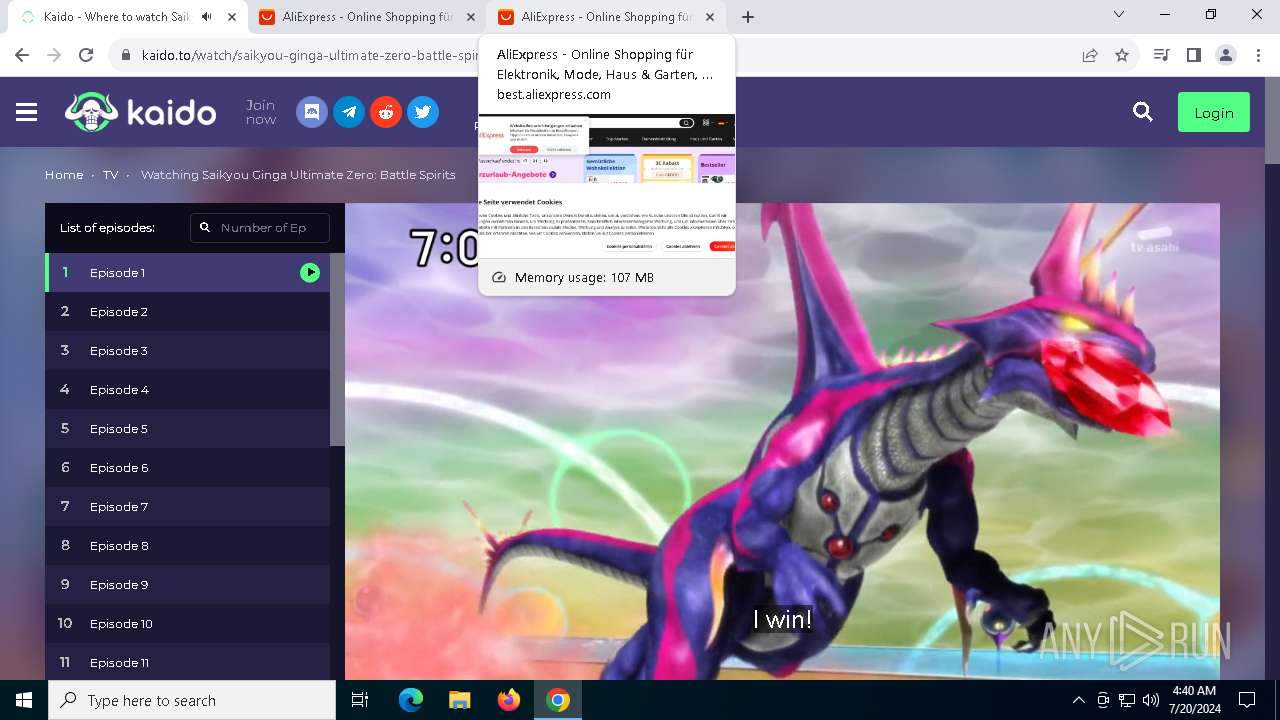Open the Telegram channel link

point(349,112)
